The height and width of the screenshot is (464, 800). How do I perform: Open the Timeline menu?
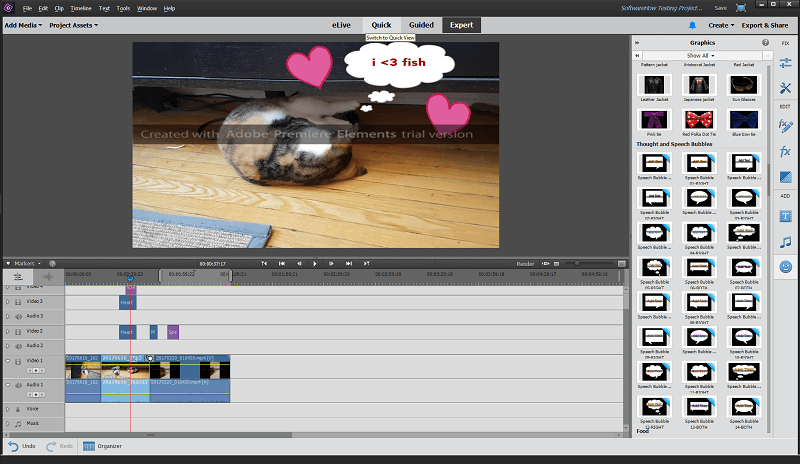pos(81,8)
